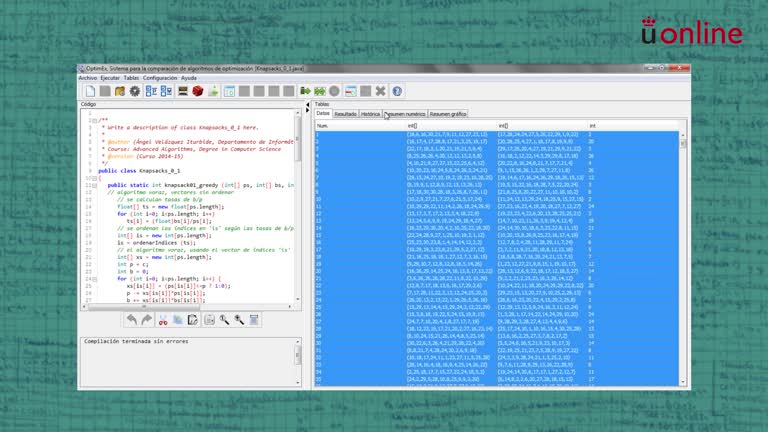Switch to the Histórica tab
Screen dimensions: 768x432
(370, 114)
